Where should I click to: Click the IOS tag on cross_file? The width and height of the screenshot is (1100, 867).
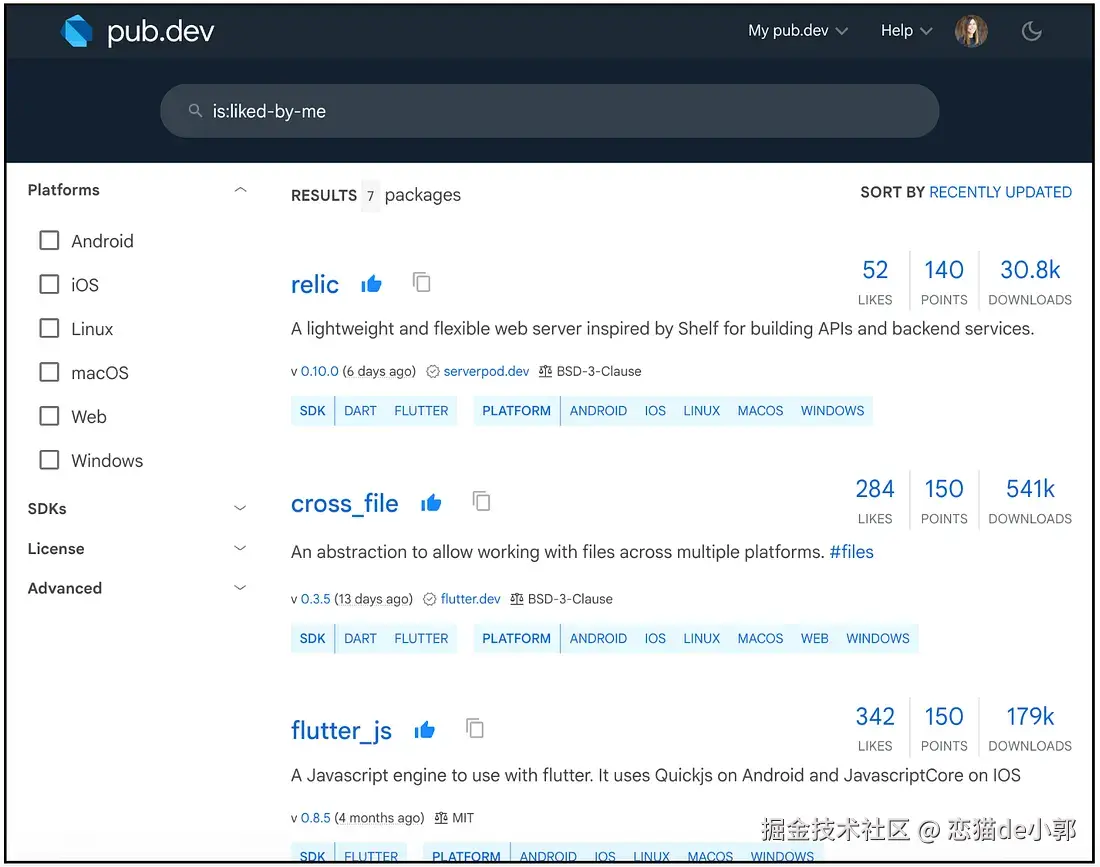click(x=655, y=638)
